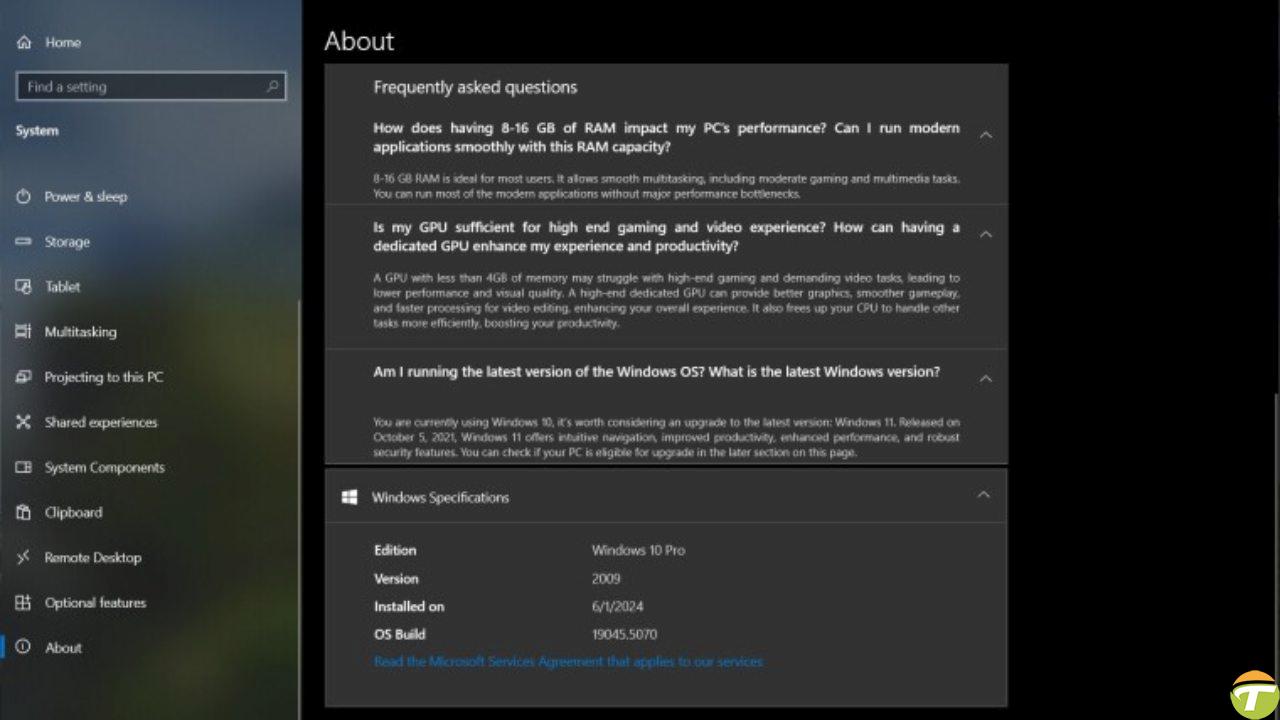Click the Optional features icon
The image size is (1280, 720).
pyautogui.click(x=24, y=603)
